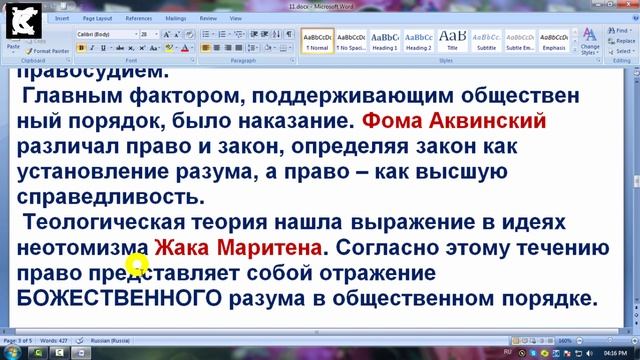Image resolution: width=640 pixels, height=360 pixels.
Task: Open Paragraph dialog launcher
Action: 293,60
